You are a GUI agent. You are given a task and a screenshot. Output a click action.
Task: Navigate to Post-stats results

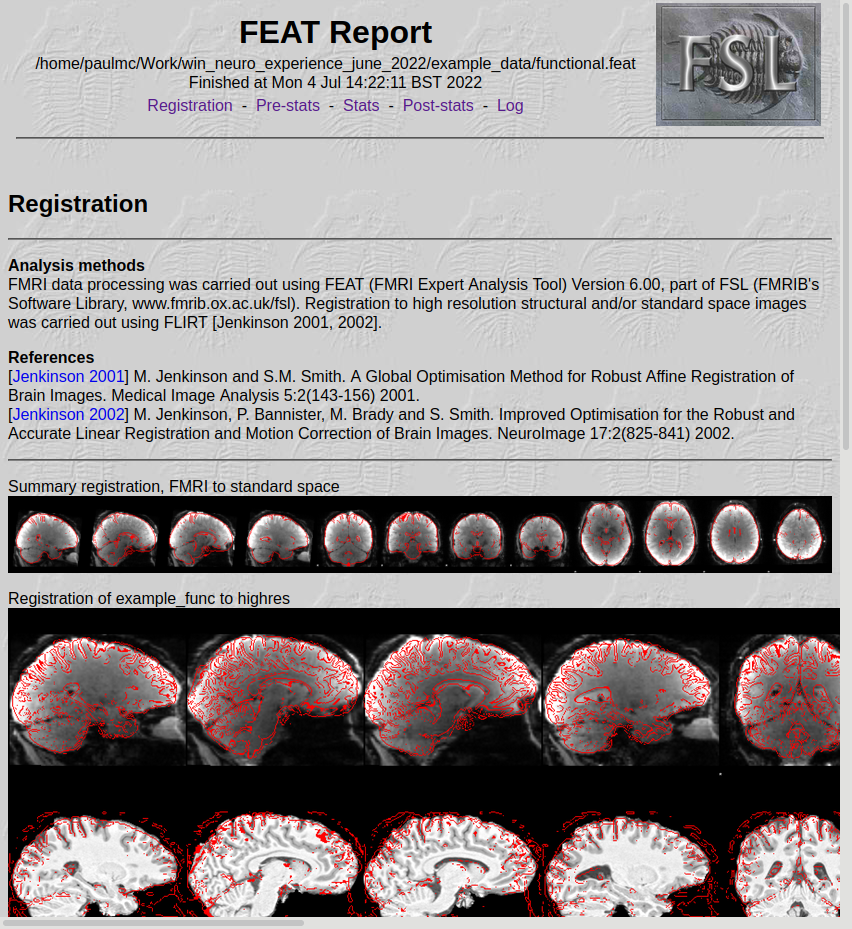click(438, 106)
